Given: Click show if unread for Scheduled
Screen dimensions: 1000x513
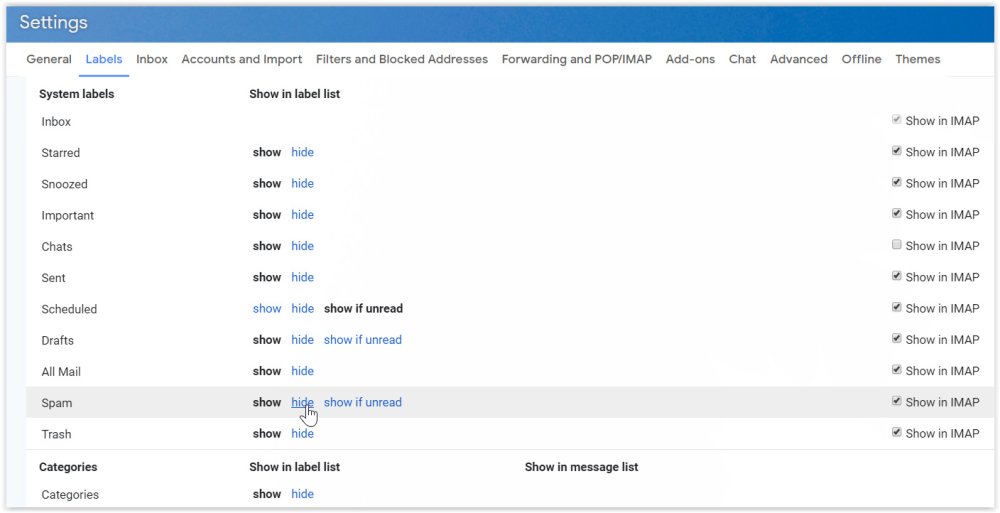Looking at the screenshot, I should click(364, 309).
